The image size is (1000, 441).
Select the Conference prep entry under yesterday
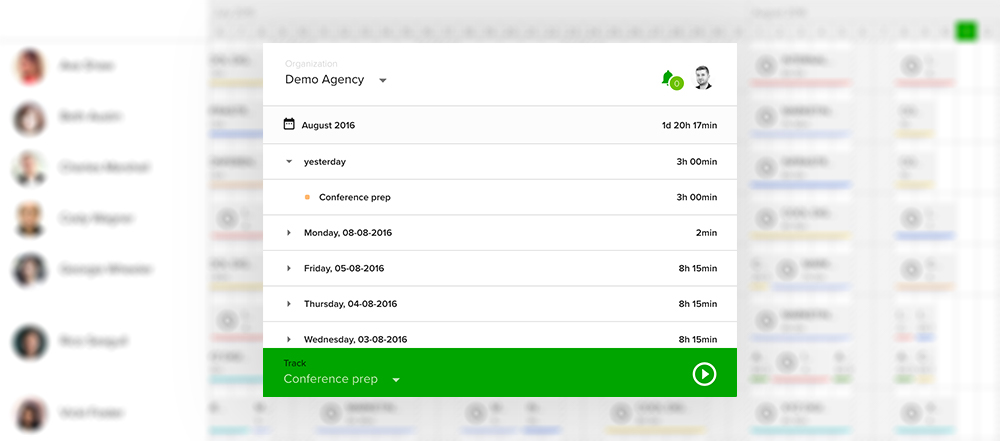(x=354, y=197)
